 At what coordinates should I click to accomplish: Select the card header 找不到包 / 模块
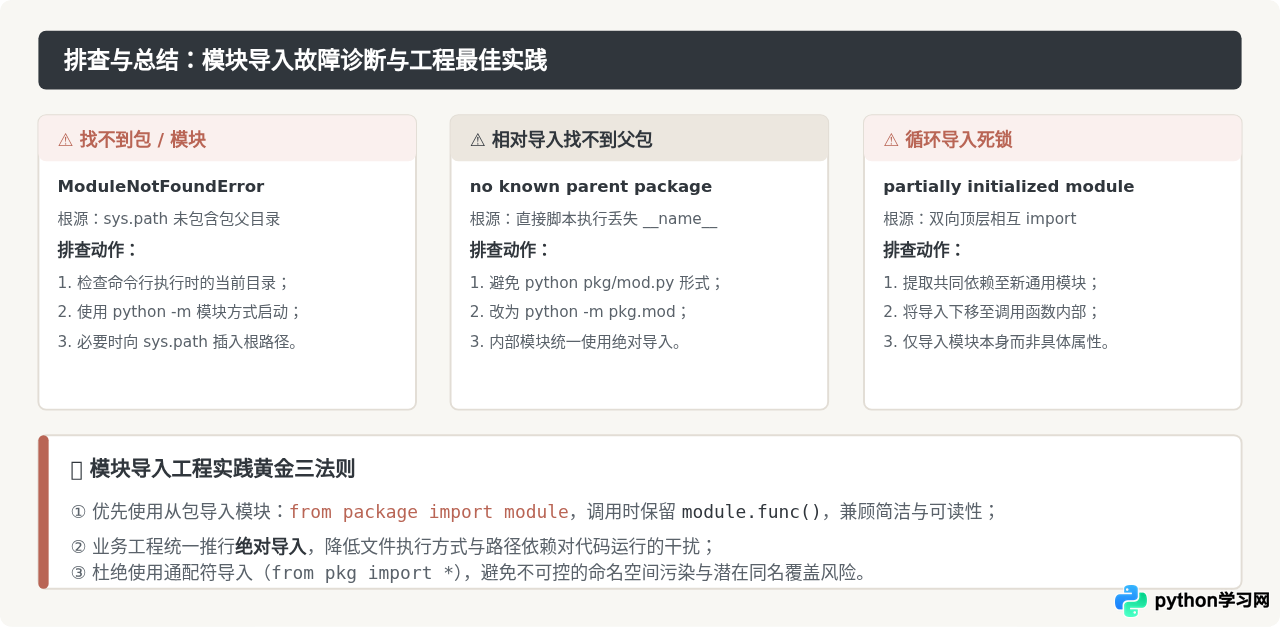click(227, 138)
